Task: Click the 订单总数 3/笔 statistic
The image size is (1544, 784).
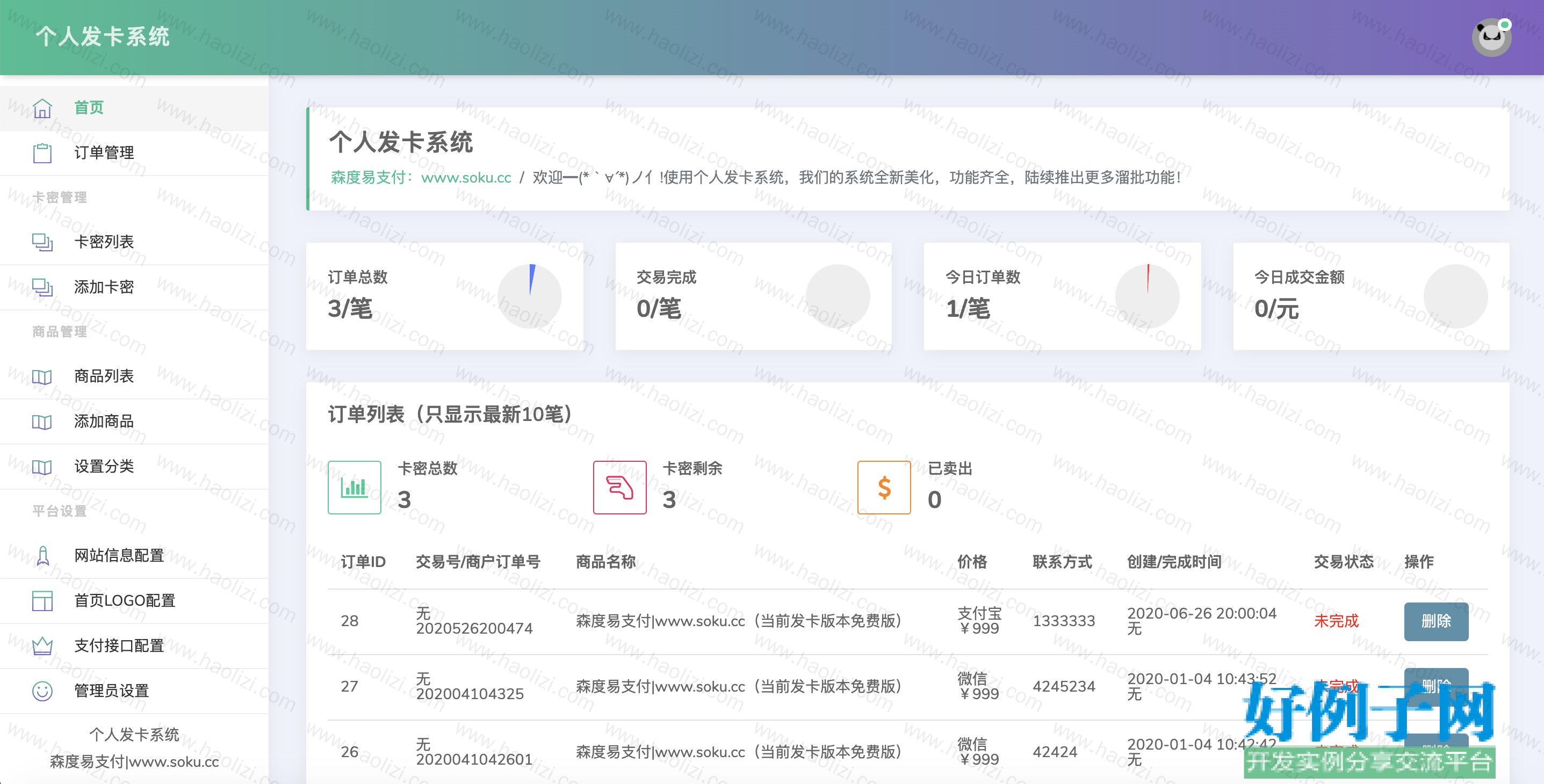Action: pyautogui.click(x=358, y=295)
